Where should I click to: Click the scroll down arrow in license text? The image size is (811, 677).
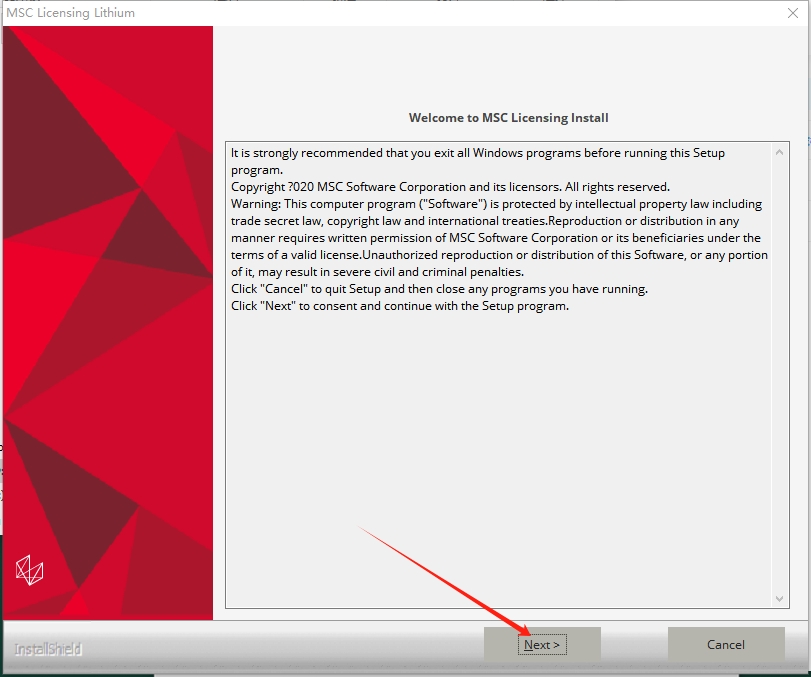[x=779, y=599]
